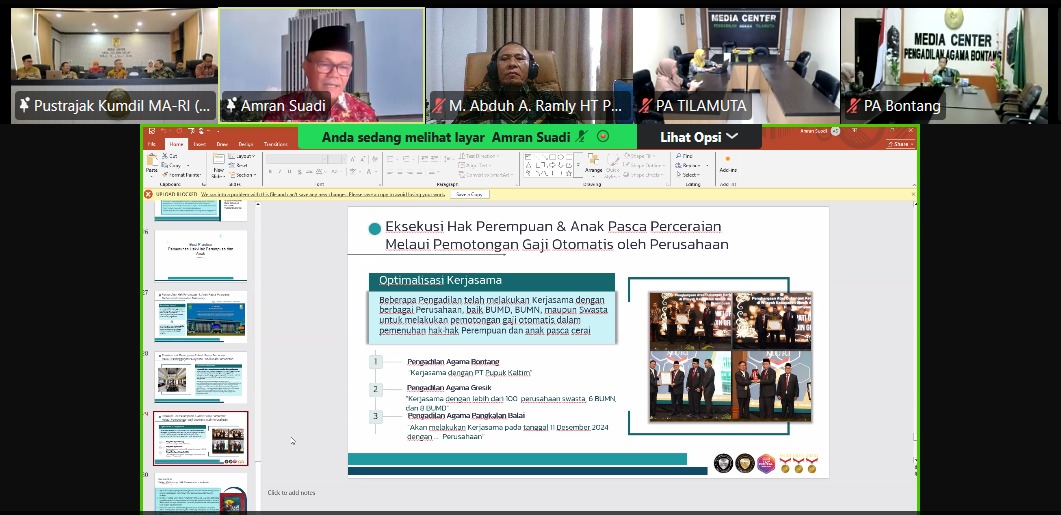Image resolution: width=1061 pixels, height=515 pixels.
Task: Select the slide 27 thumbnail
Action: [x=200, y=317]
